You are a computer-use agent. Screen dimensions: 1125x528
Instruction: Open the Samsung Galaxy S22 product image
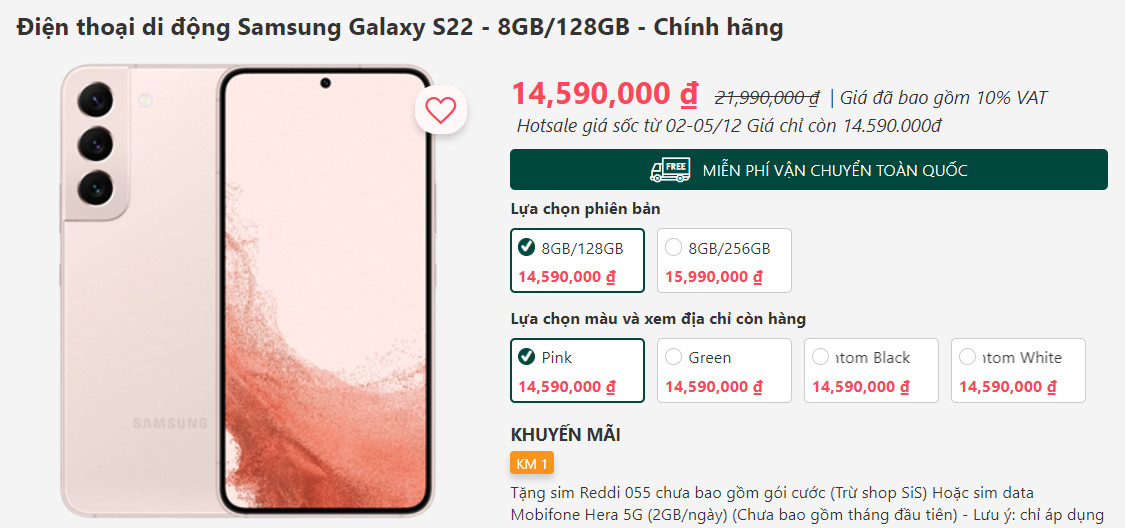(247, 291)
